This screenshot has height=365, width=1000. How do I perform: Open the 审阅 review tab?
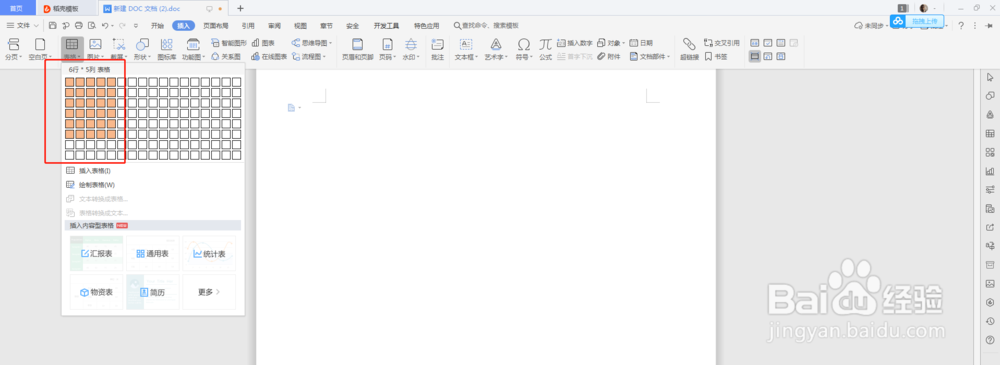tap(274, 26)
